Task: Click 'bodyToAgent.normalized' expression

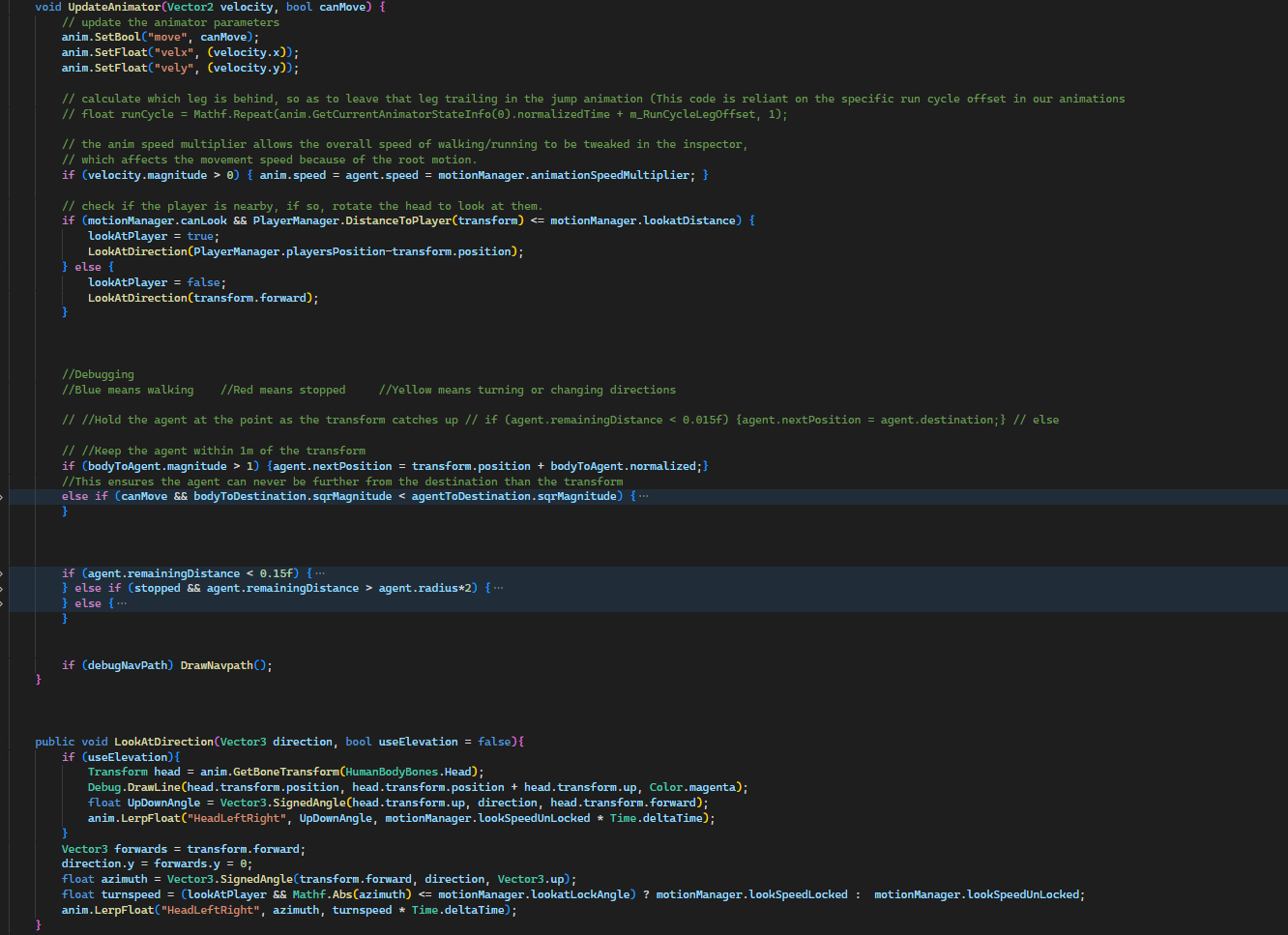Action: click(x=623, y=467)
